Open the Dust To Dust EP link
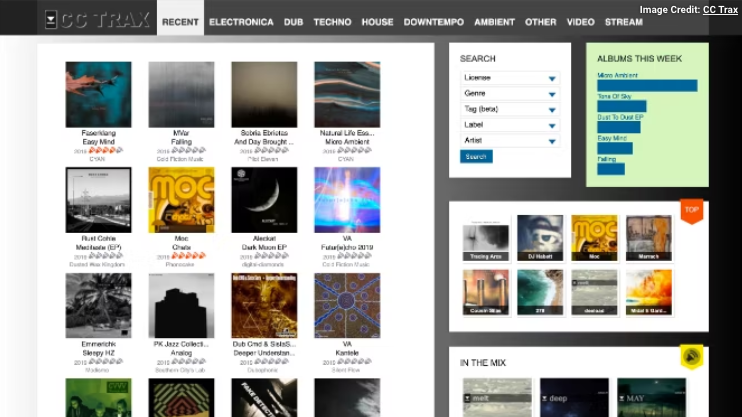This screenshot has width=742, height=417. click(x=620, y=117)
